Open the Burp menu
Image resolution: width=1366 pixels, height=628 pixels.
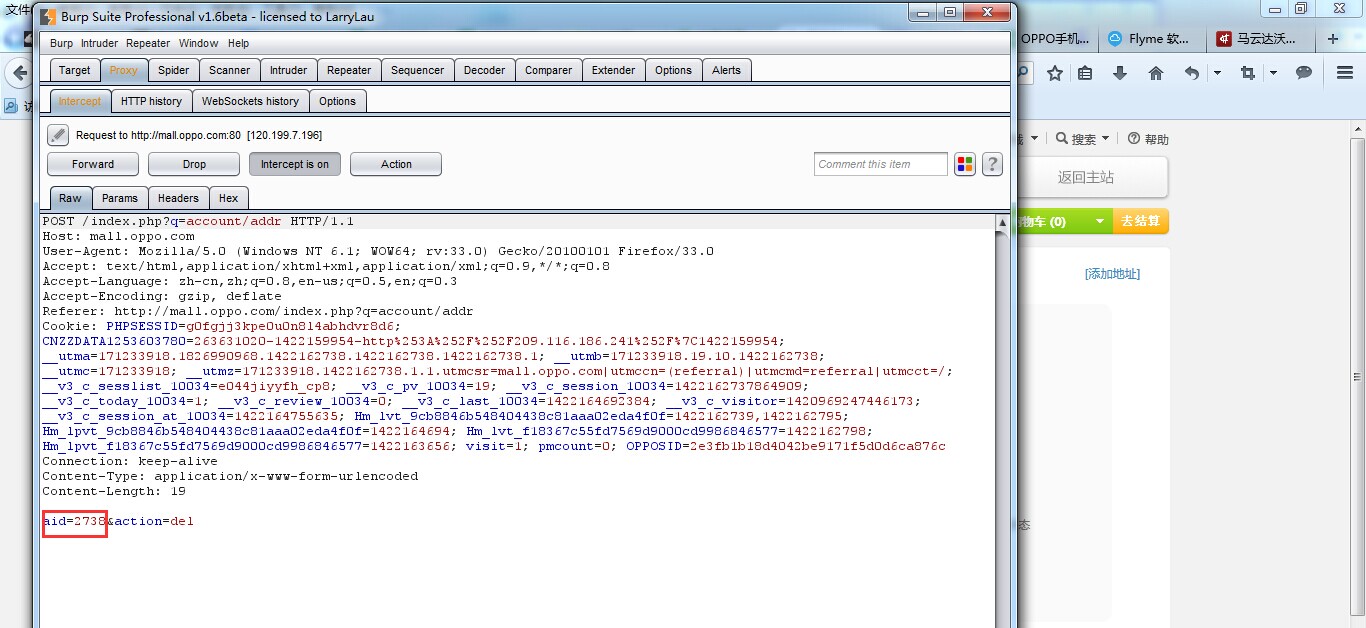pos(61,43)
